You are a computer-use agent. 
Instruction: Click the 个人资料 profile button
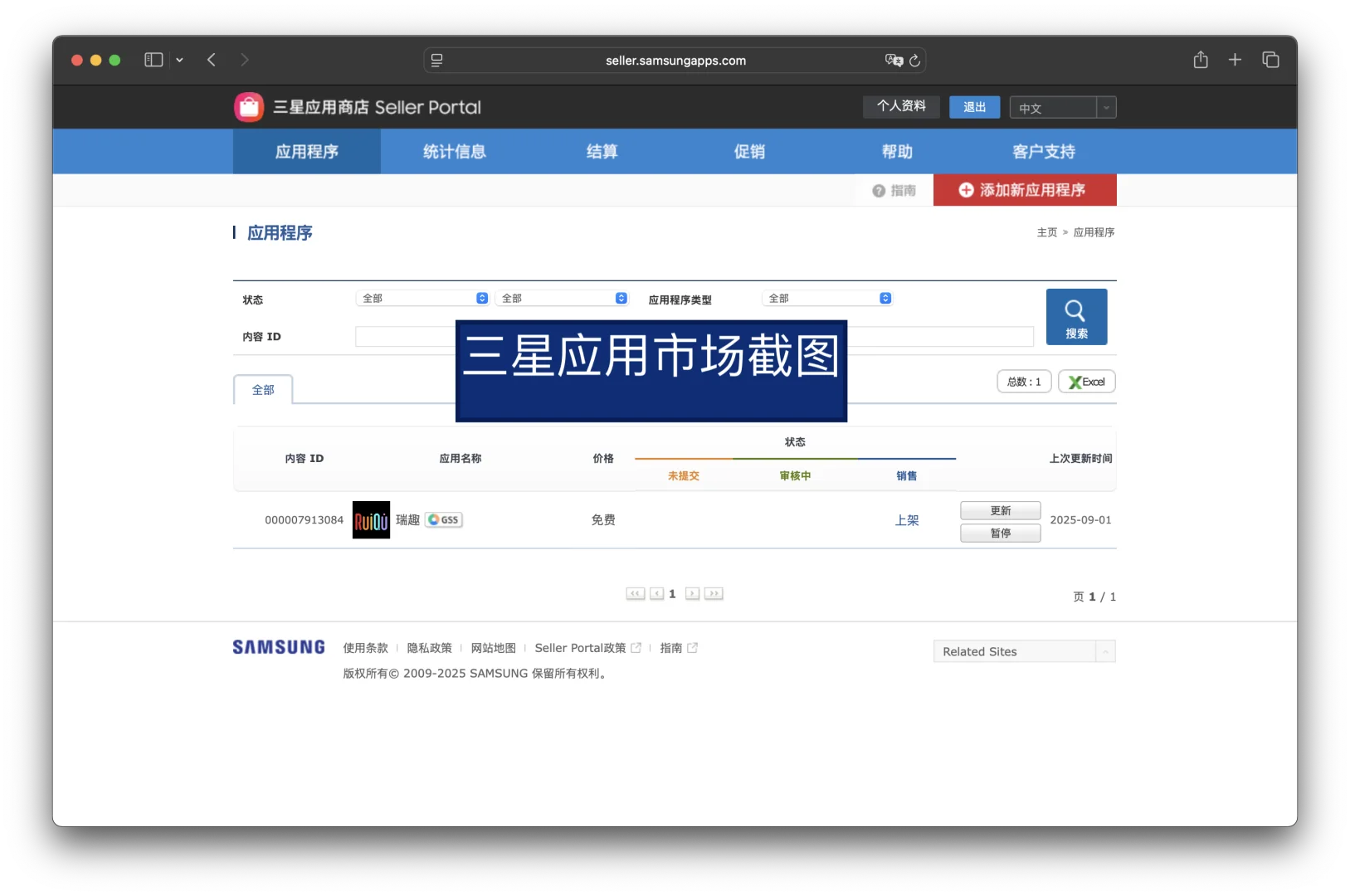901,106
